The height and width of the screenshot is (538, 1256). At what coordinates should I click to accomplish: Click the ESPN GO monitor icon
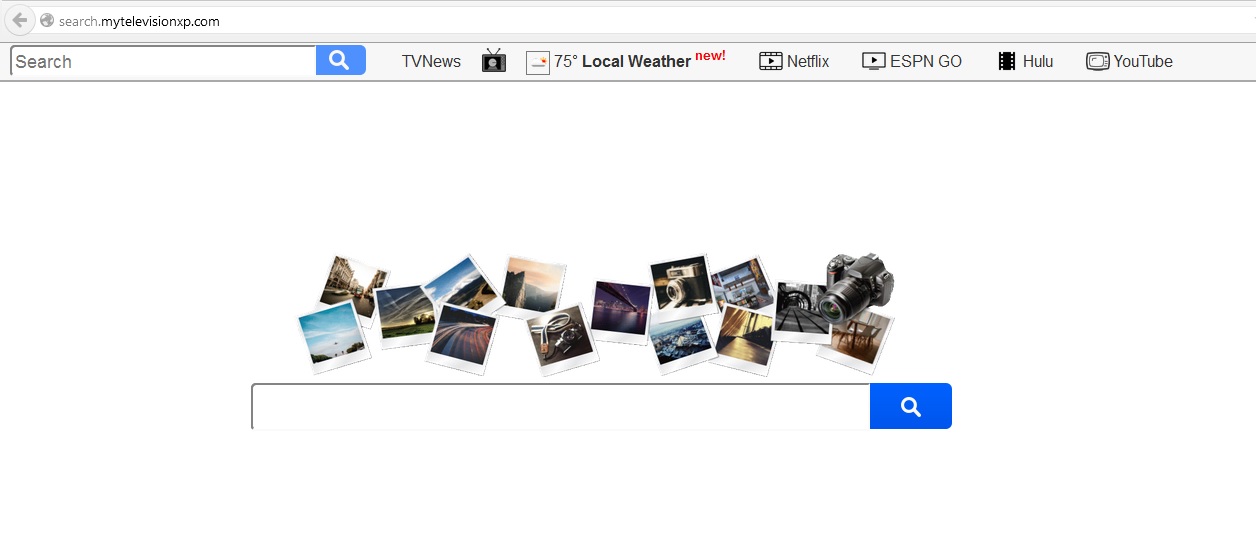874,61
